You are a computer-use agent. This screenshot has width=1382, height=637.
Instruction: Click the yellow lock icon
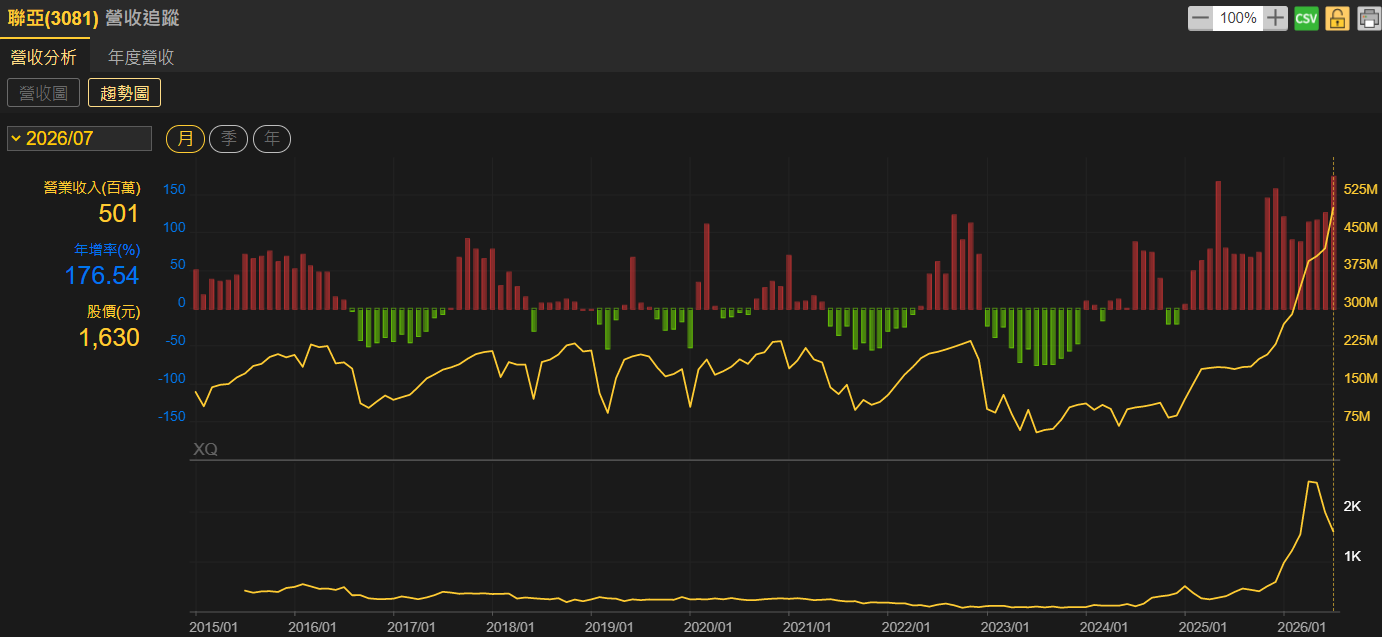coord(1338,18)
